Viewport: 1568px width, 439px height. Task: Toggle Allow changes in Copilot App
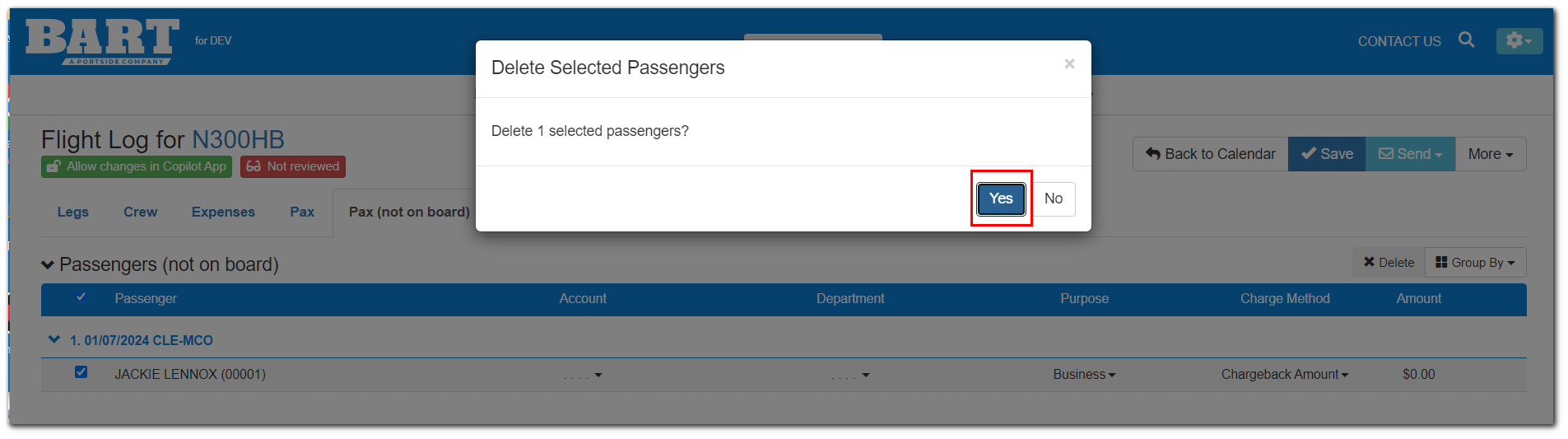click(x=137, y=166)
